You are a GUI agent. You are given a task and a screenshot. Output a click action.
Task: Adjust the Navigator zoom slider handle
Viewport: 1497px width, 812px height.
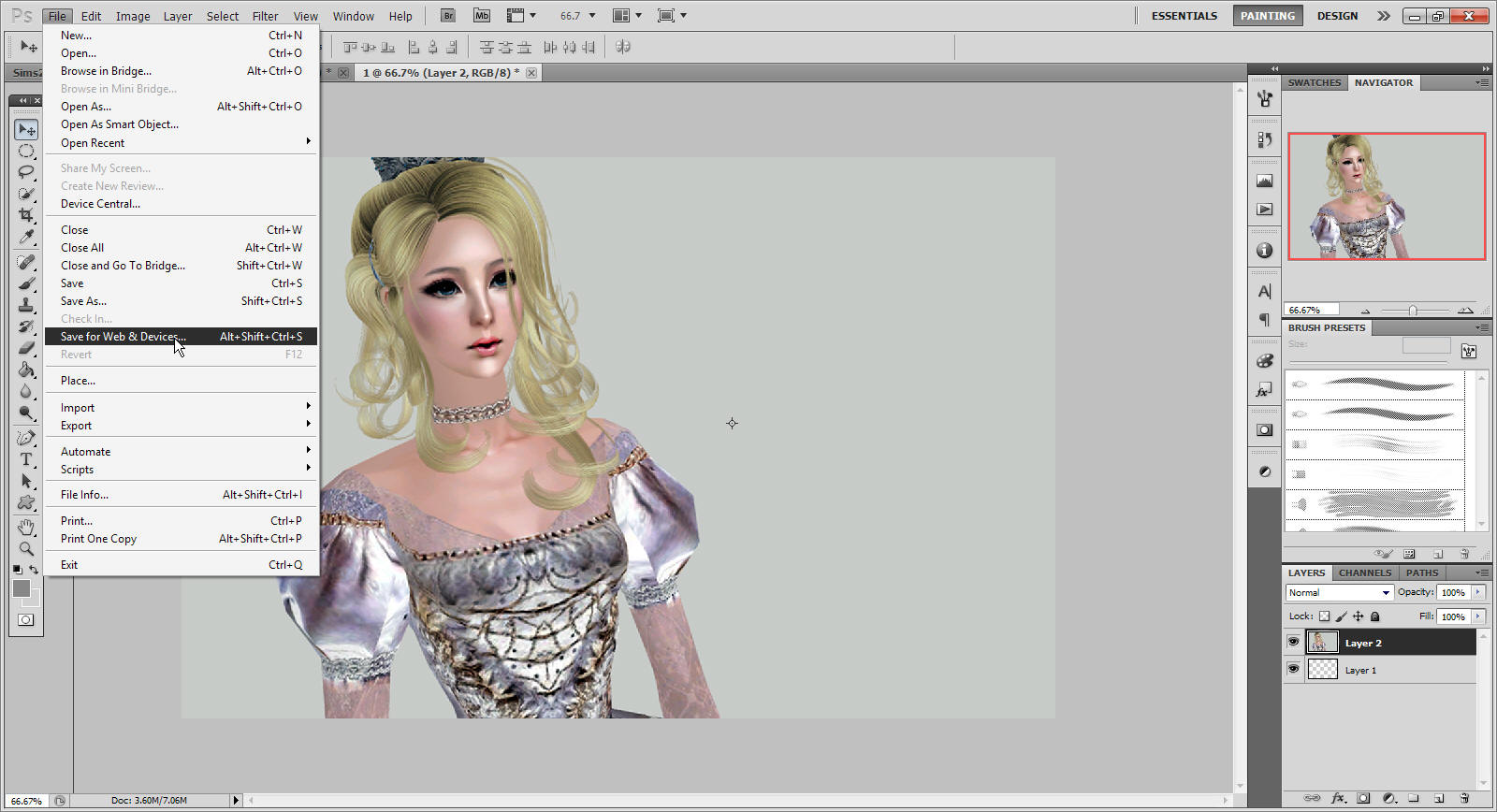[1413, 311]
